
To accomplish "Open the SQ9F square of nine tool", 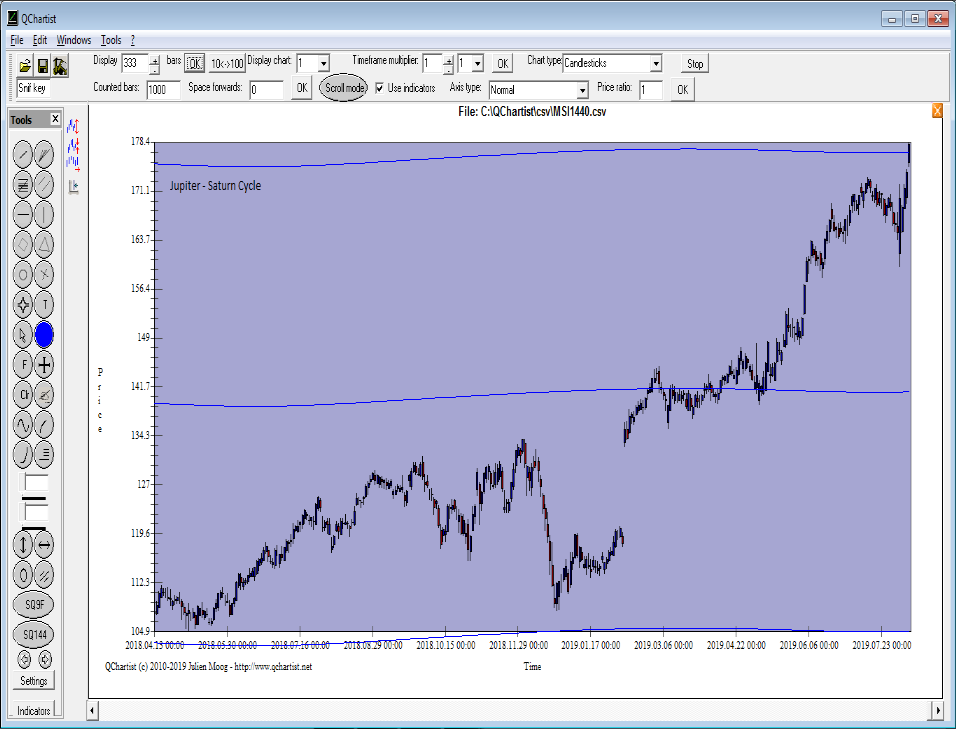I will pos(34,605).
